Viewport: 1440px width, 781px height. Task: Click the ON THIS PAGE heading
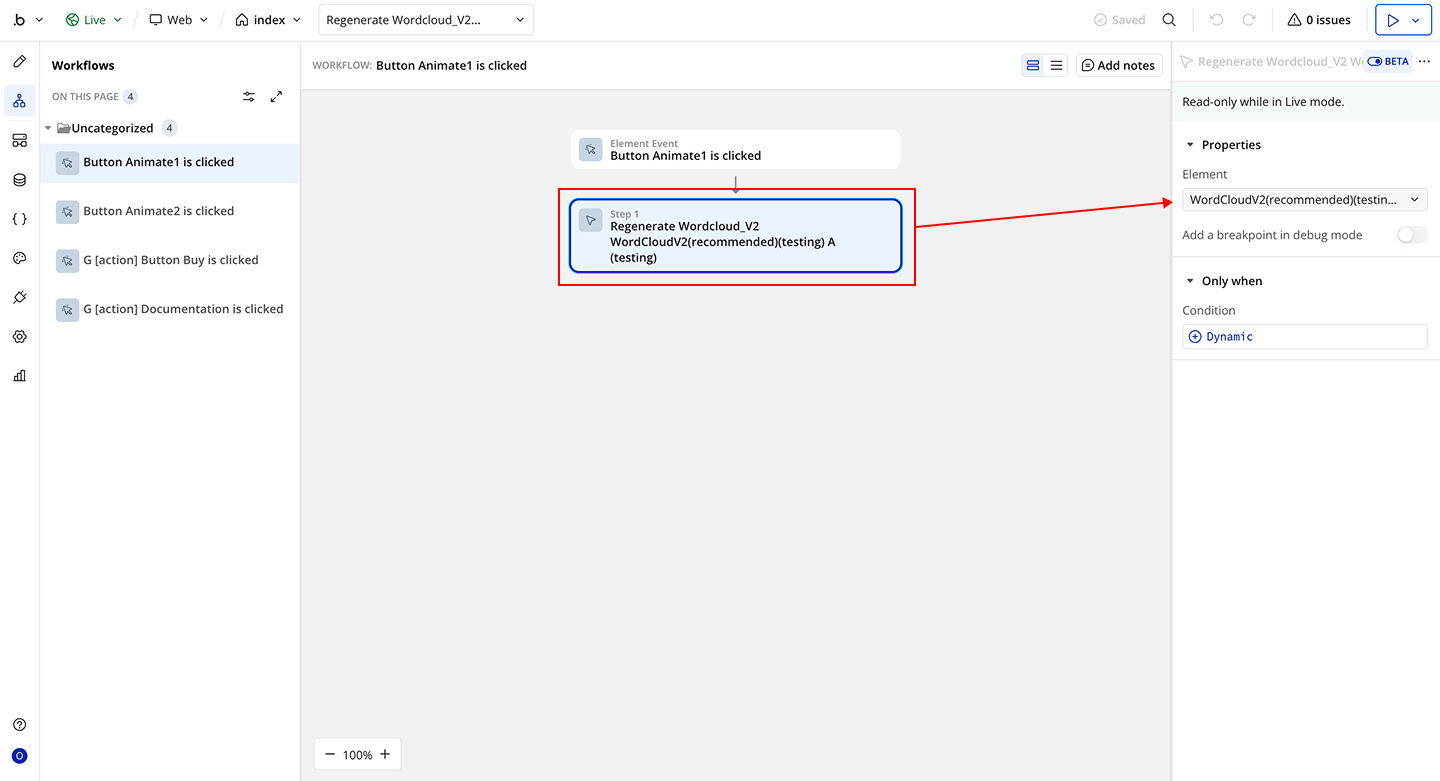pyautogui.click(x=85, y=97)
